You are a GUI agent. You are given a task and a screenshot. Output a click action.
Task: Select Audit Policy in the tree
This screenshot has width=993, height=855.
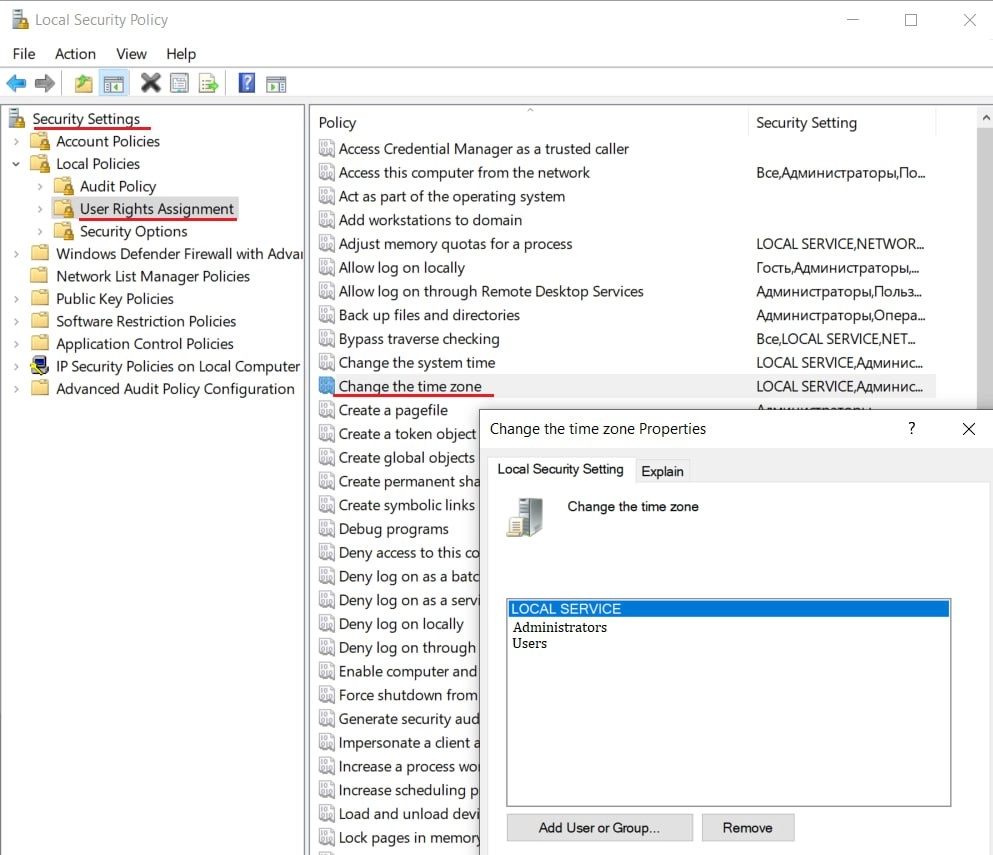(118, 186)
